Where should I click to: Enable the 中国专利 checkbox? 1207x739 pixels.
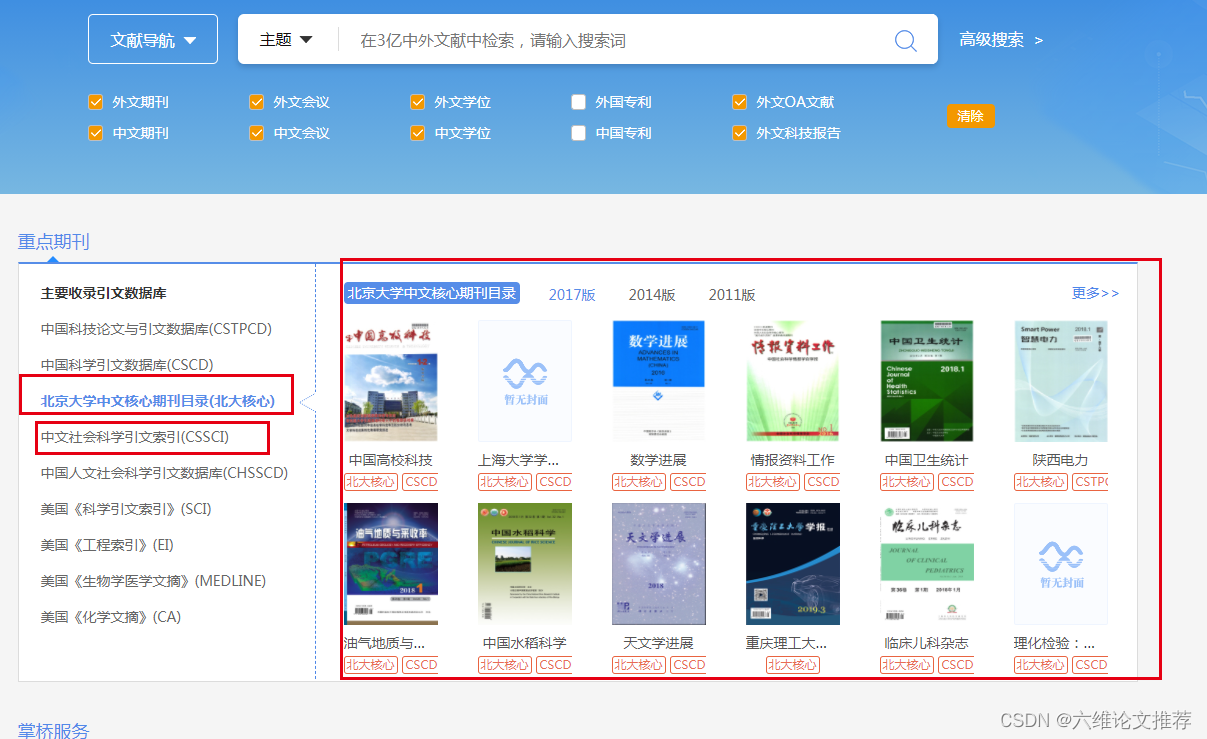[x=579, y=133]
